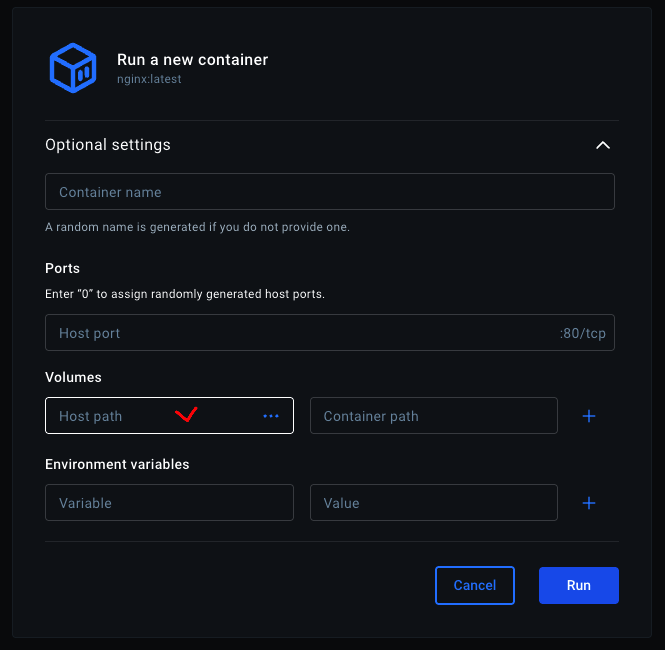Start the container with Run
This screenshot has width=665, height=650.
[x=578, y=585]
